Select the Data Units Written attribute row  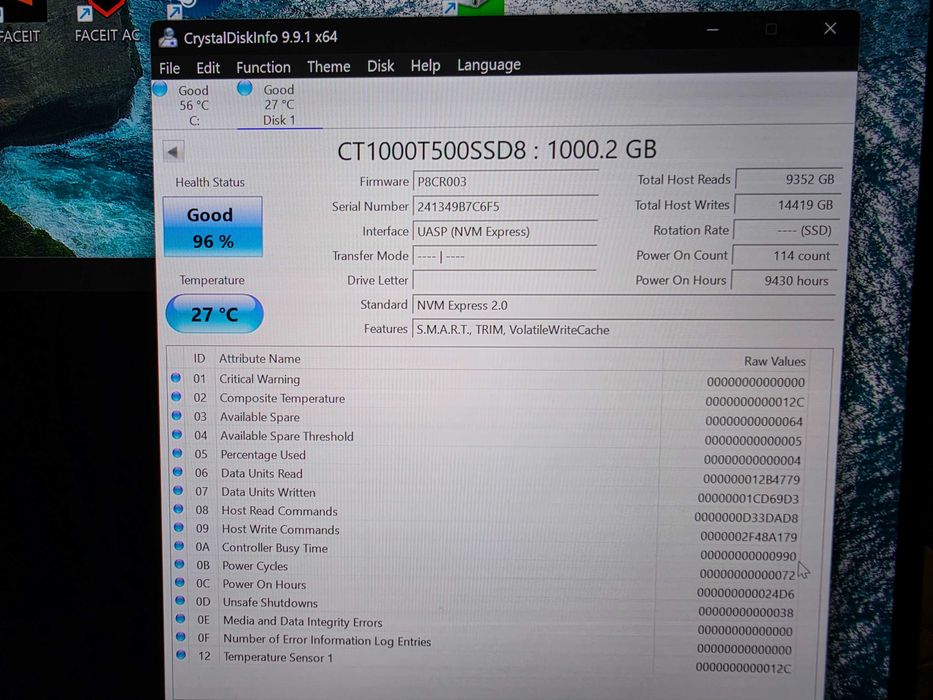(x=488, y=495)
